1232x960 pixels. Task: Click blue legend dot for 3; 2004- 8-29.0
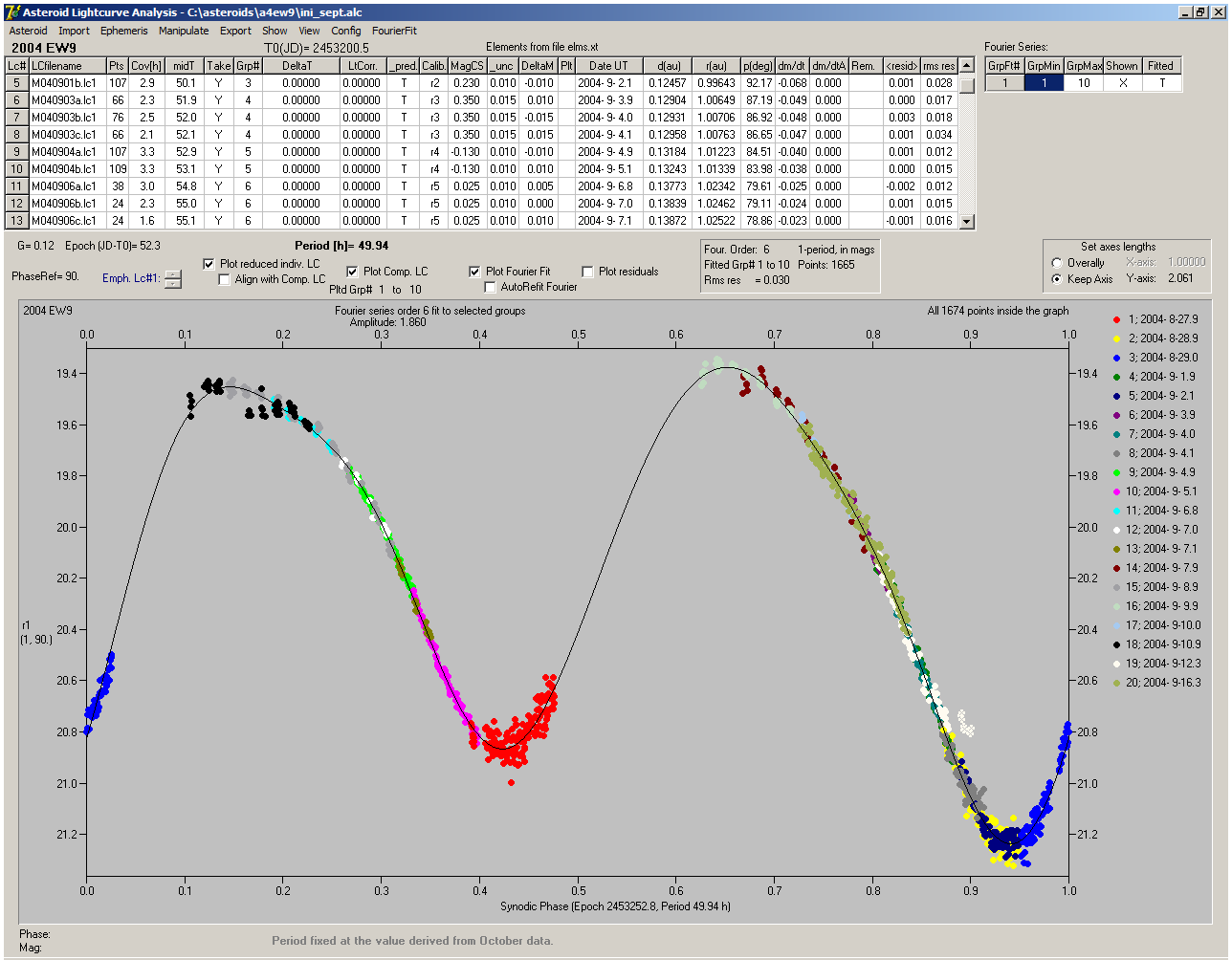(1117, 358)
